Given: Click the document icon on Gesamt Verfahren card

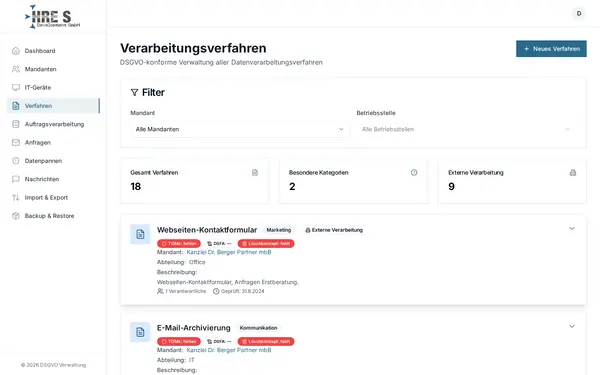Looking at the screenshot, I should click(x=255, y=173).
